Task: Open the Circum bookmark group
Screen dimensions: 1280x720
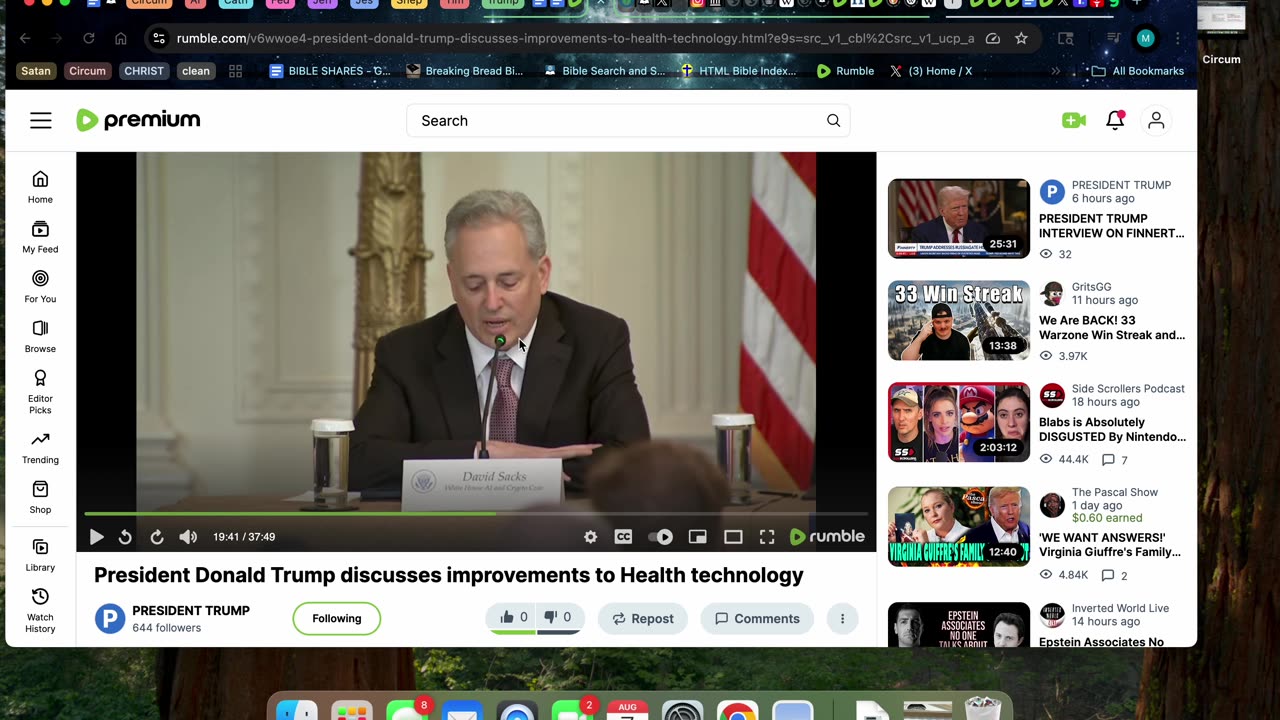Action: [87, 71]
